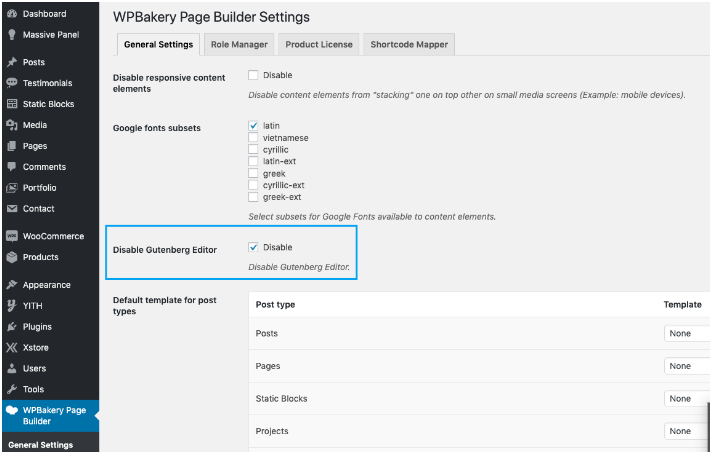Click the Portfolio image icon
This screenshot has width=710, height=452.
click(x=12, y=188)
